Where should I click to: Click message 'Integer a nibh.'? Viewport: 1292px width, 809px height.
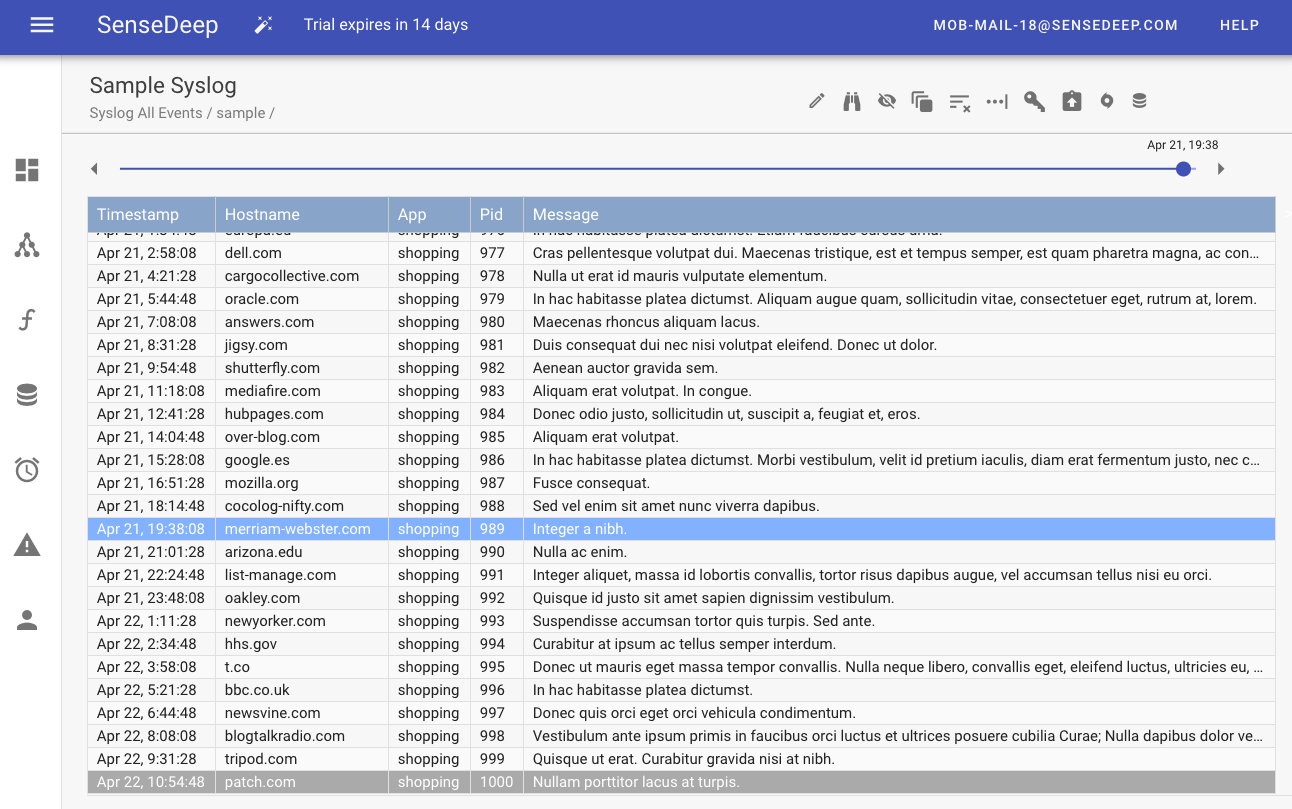(580, 529)
